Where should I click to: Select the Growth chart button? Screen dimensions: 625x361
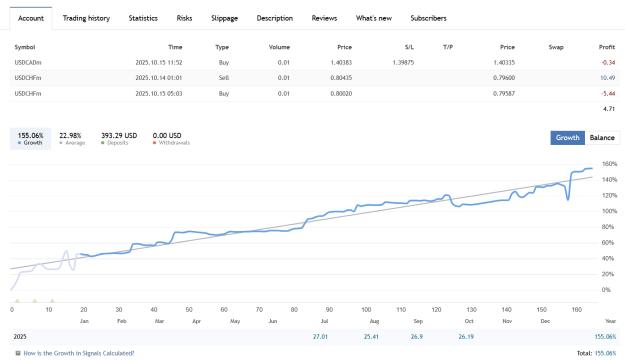tap(568, 138)
